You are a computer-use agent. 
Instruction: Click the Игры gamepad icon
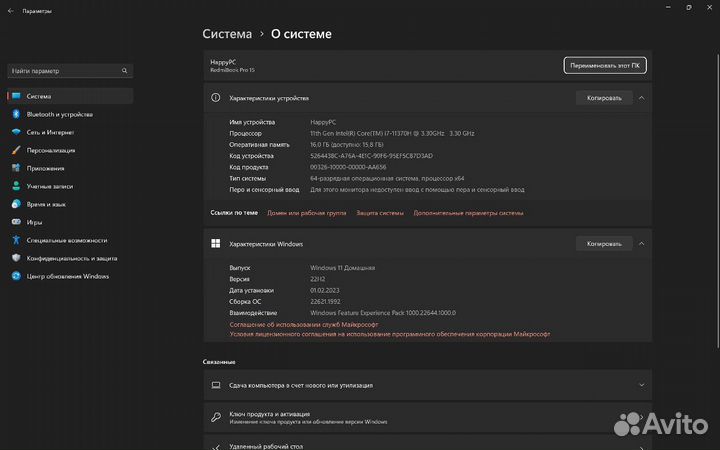[16, 222]
